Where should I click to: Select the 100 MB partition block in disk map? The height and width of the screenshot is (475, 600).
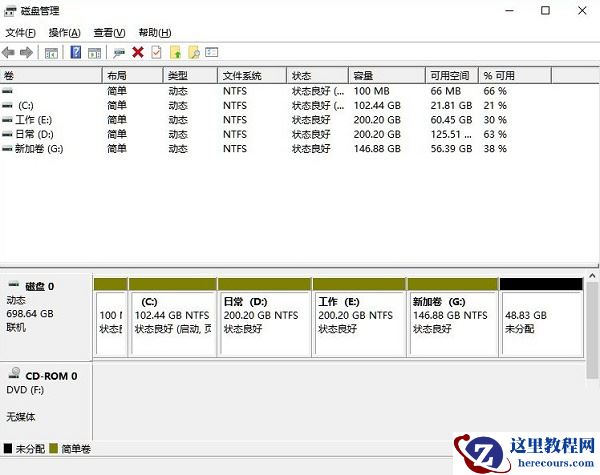111,317
